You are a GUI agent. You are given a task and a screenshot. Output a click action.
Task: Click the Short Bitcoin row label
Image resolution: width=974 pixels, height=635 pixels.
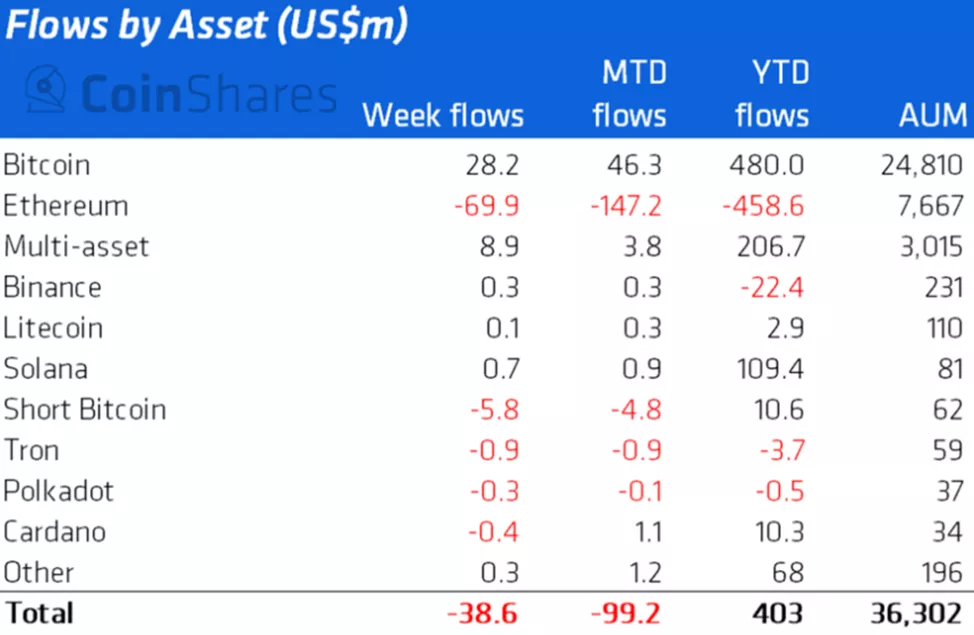pos(84,410)
